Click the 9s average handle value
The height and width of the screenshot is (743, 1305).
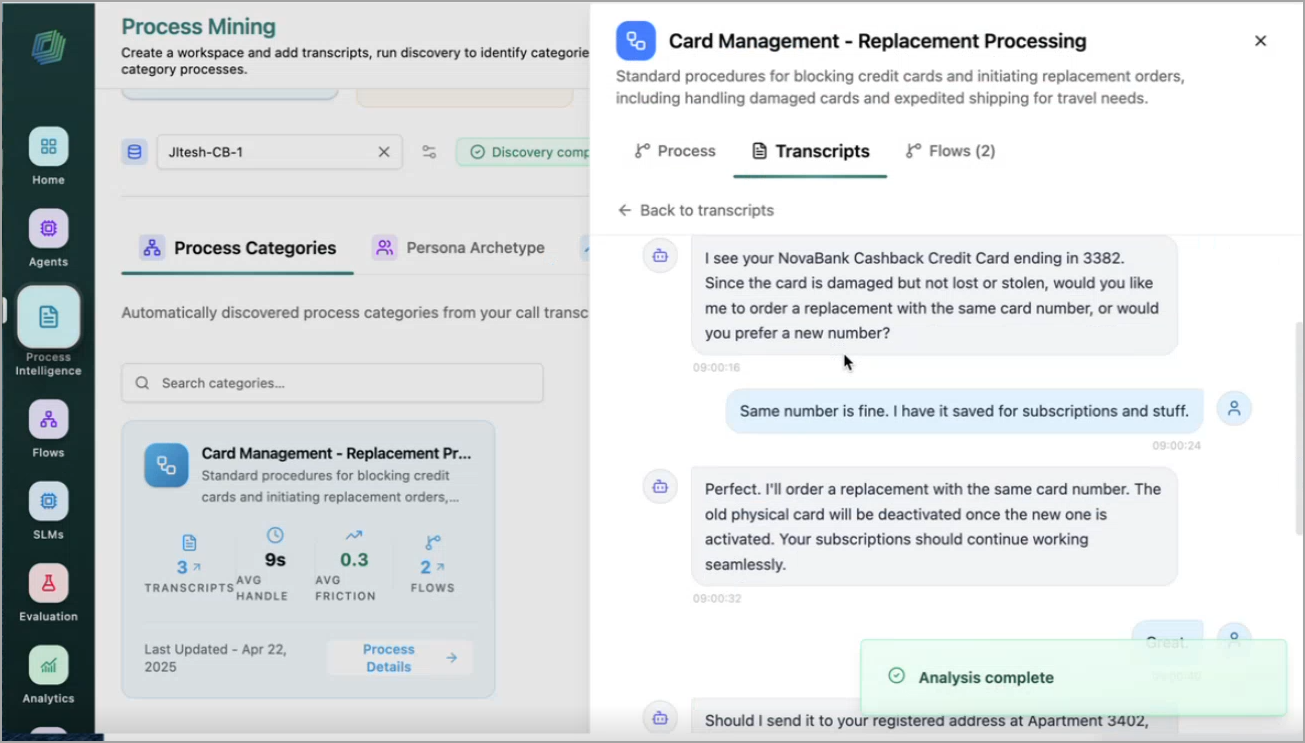pyautogui.click(x=275, y=560)
